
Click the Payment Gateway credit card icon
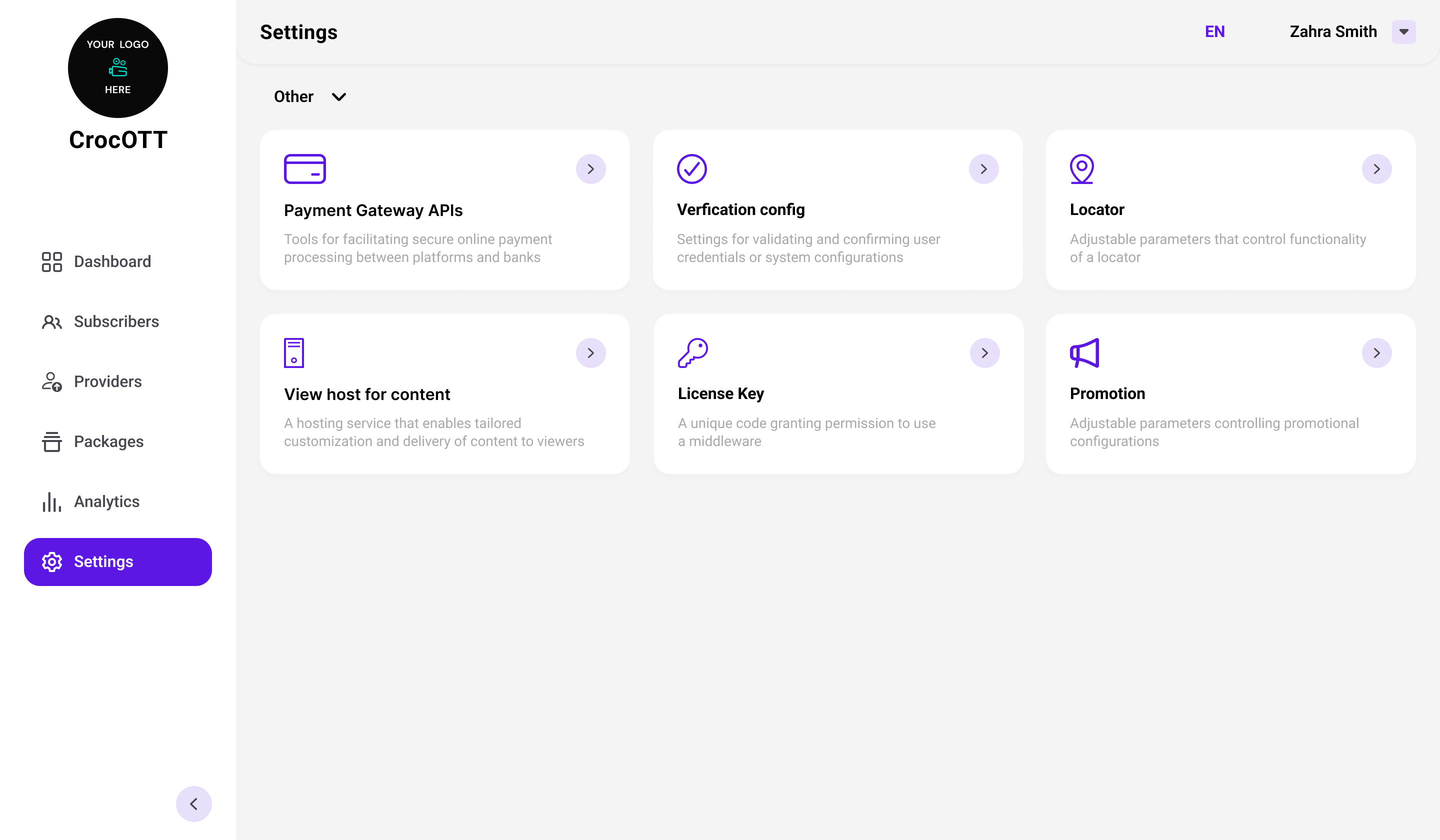tap(304, 168)
